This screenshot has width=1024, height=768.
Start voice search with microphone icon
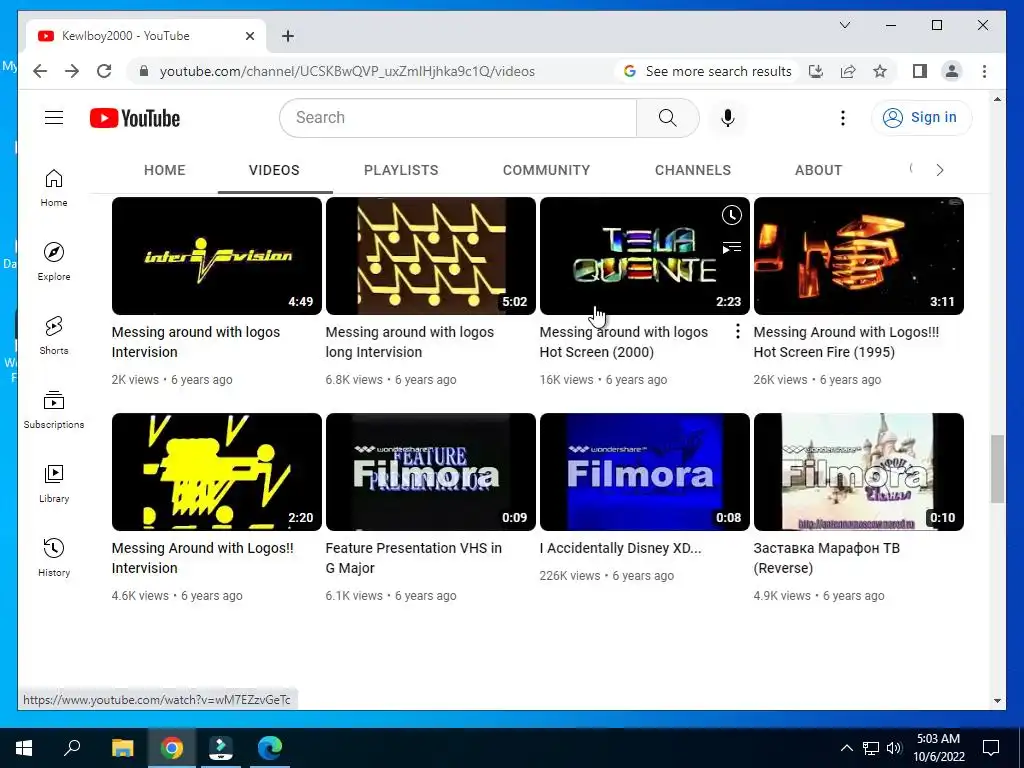pos(728,118)
